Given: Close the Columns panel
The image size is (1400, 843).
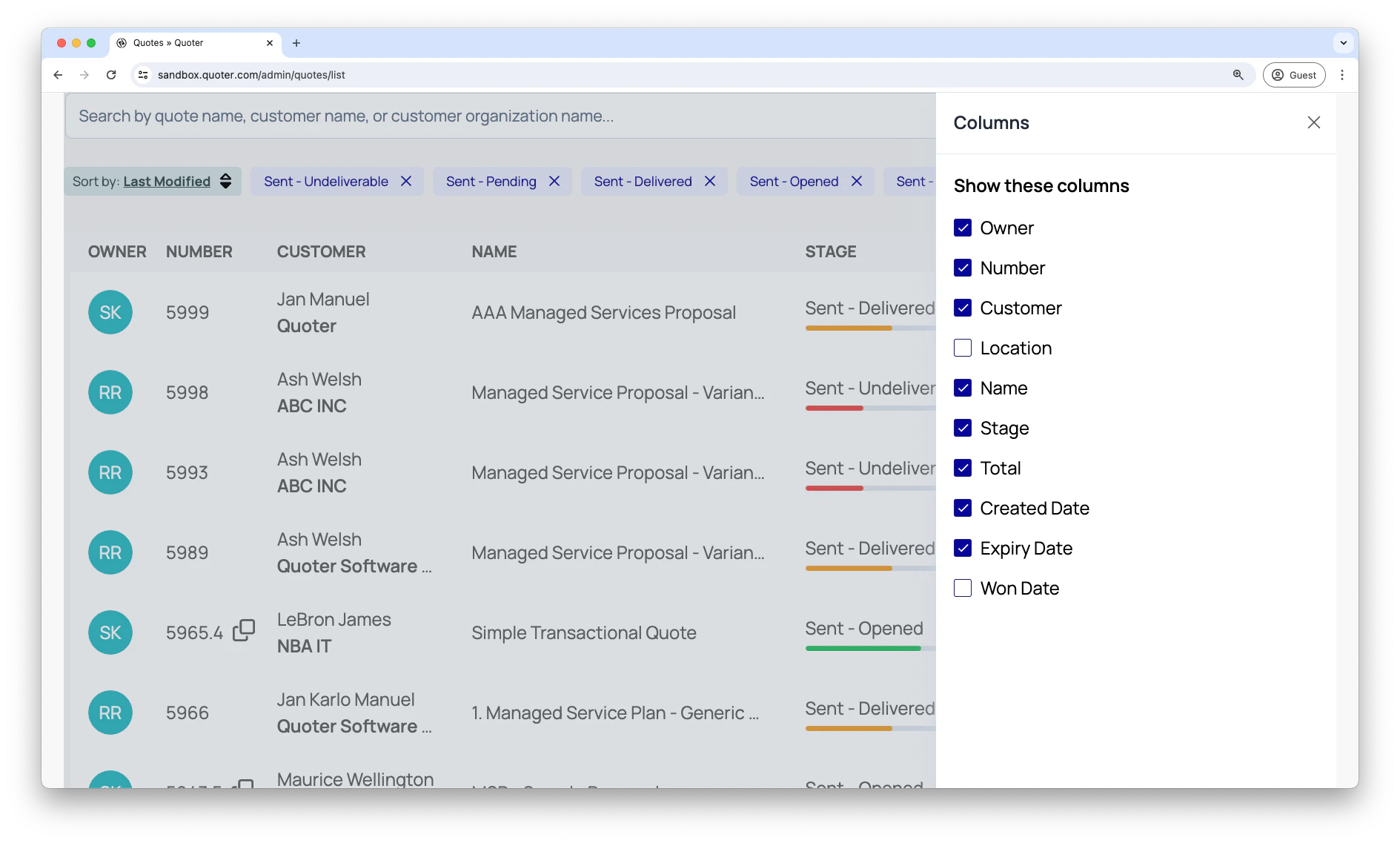Looking at the screenshot, I should 1314,122.
